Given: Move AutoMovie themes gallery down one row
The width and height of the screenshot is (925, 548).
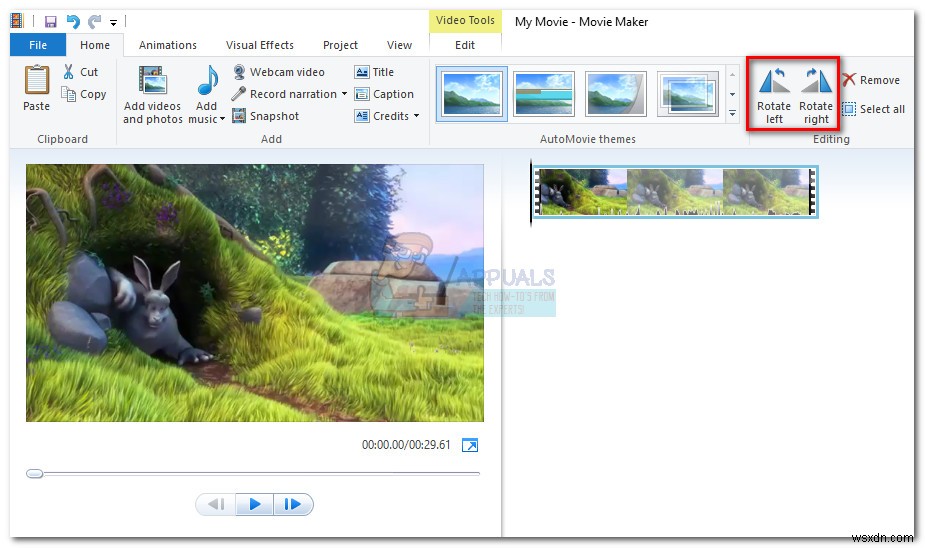Looking at the screenshot, I should coord(732,94).
